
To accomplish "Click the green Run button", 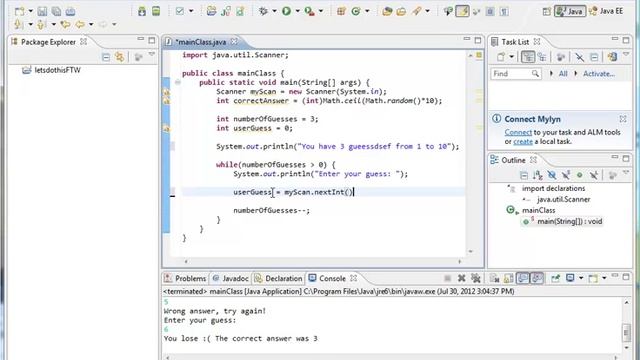I will (287, 11).
